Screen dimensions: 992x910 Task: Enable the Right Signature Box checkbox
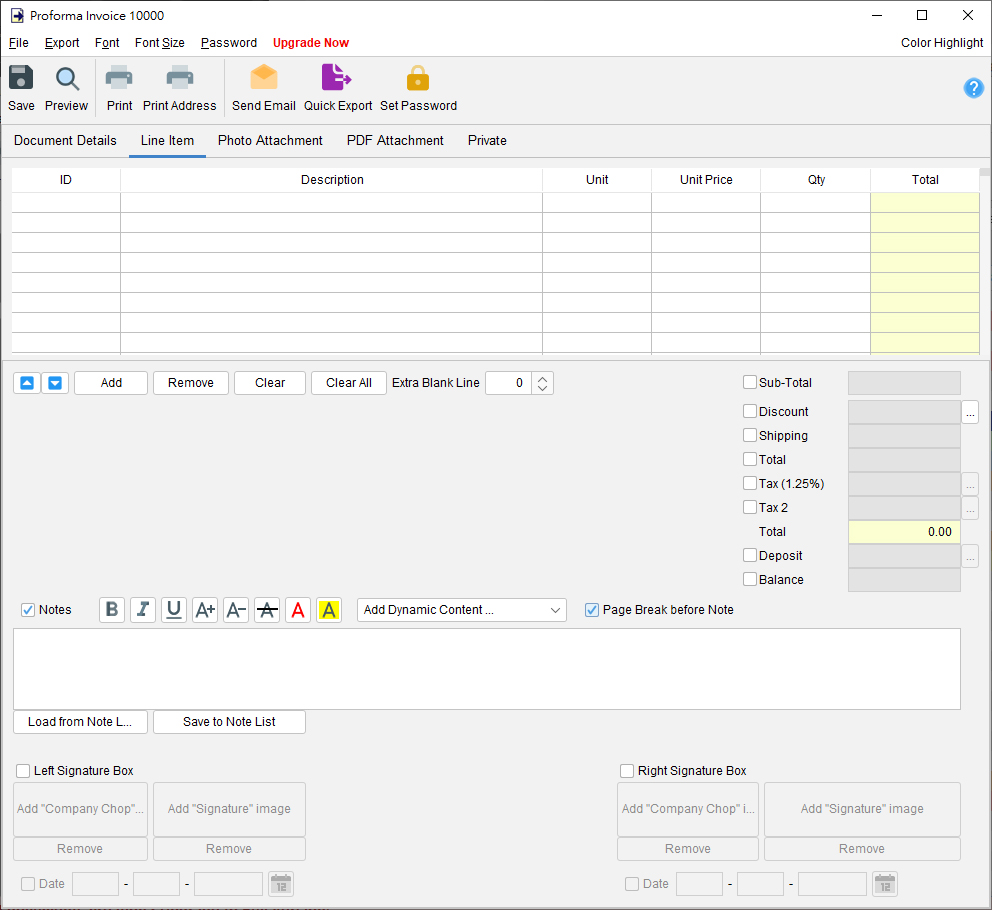(627, 771)
